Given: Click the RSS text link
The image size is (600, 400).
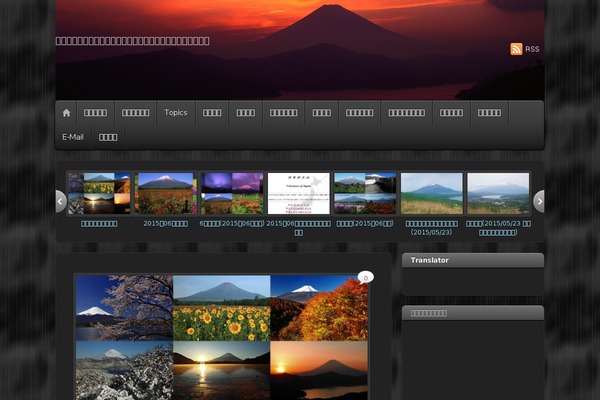Looking at the screenshot, I should [x=532, y=49].
